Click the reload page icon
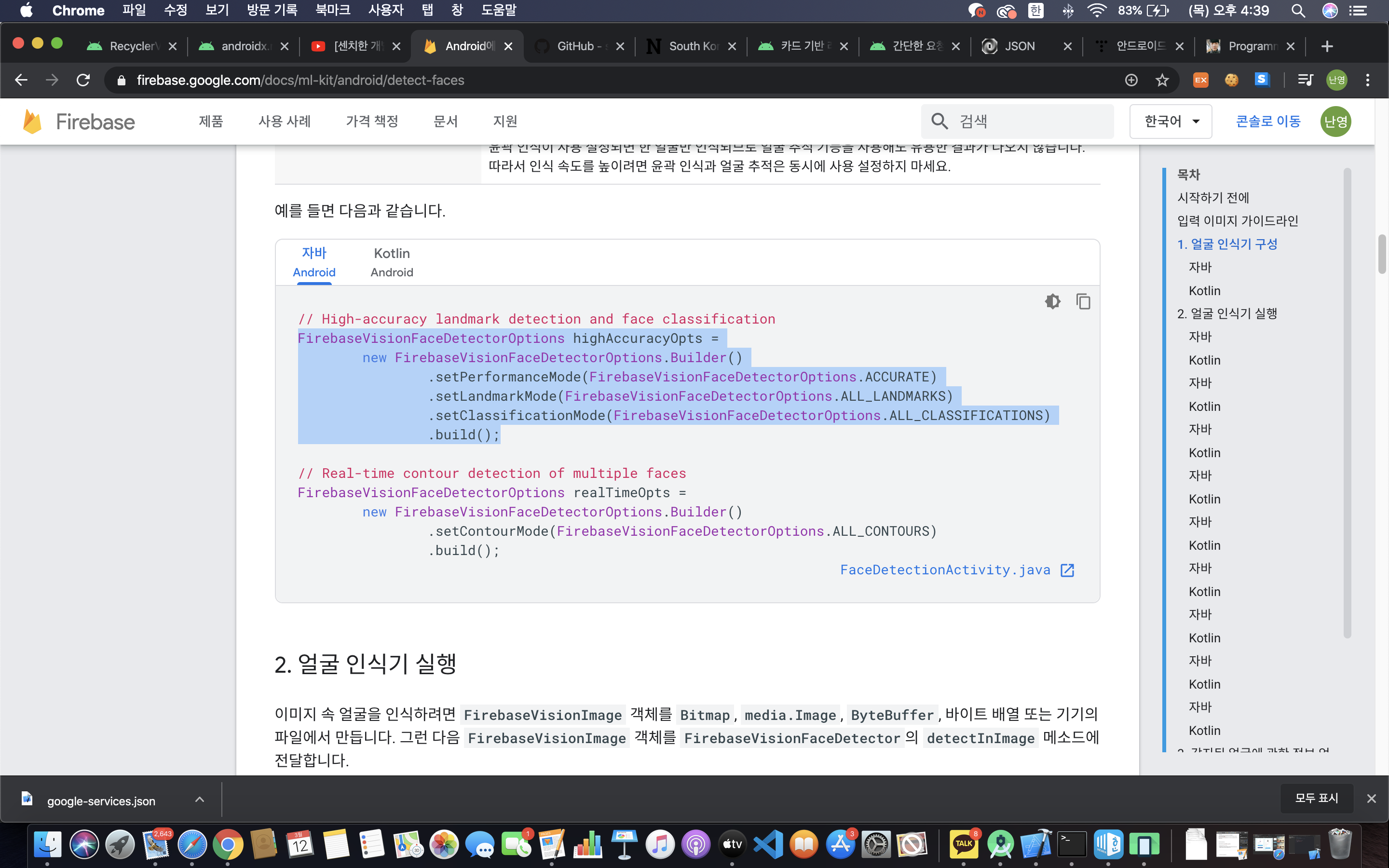The width and height of the screenshot is (1389, 868). (83, 81)
